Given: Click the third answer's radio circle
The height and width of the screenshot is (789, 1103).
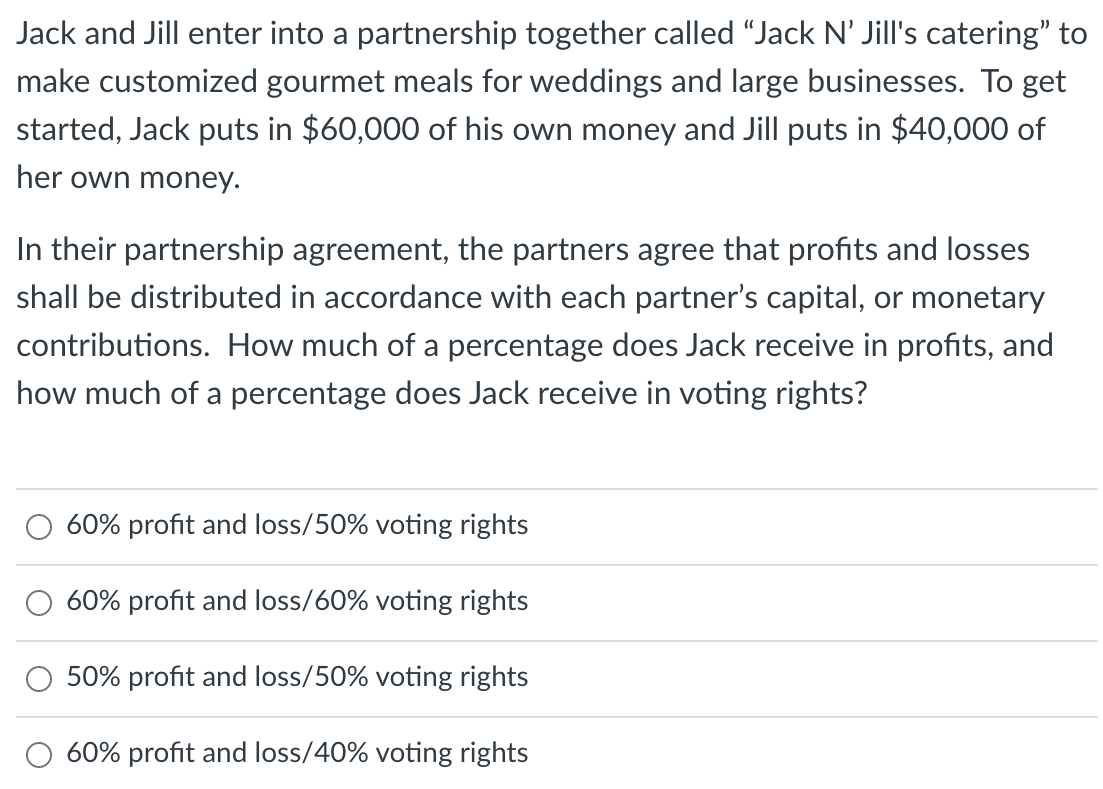Looking at the screenshot, I should pos(39,678).
